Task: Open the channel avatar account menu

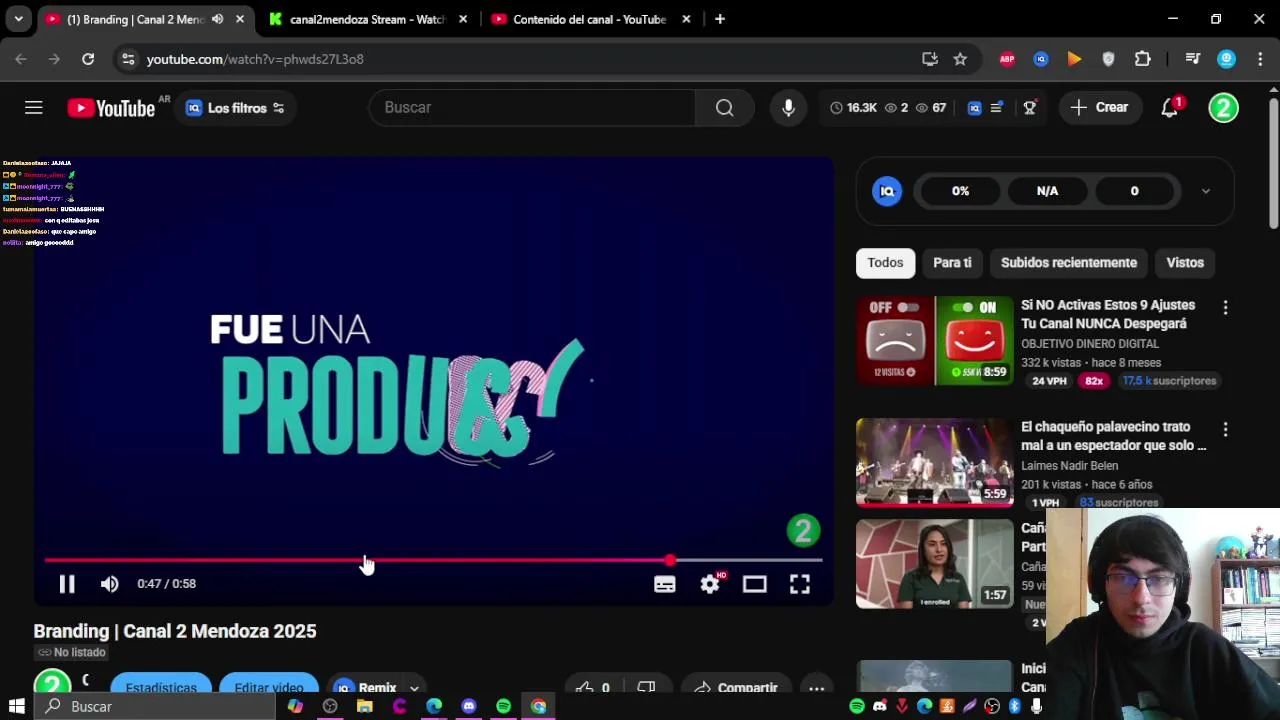Action: (1224, 107)
